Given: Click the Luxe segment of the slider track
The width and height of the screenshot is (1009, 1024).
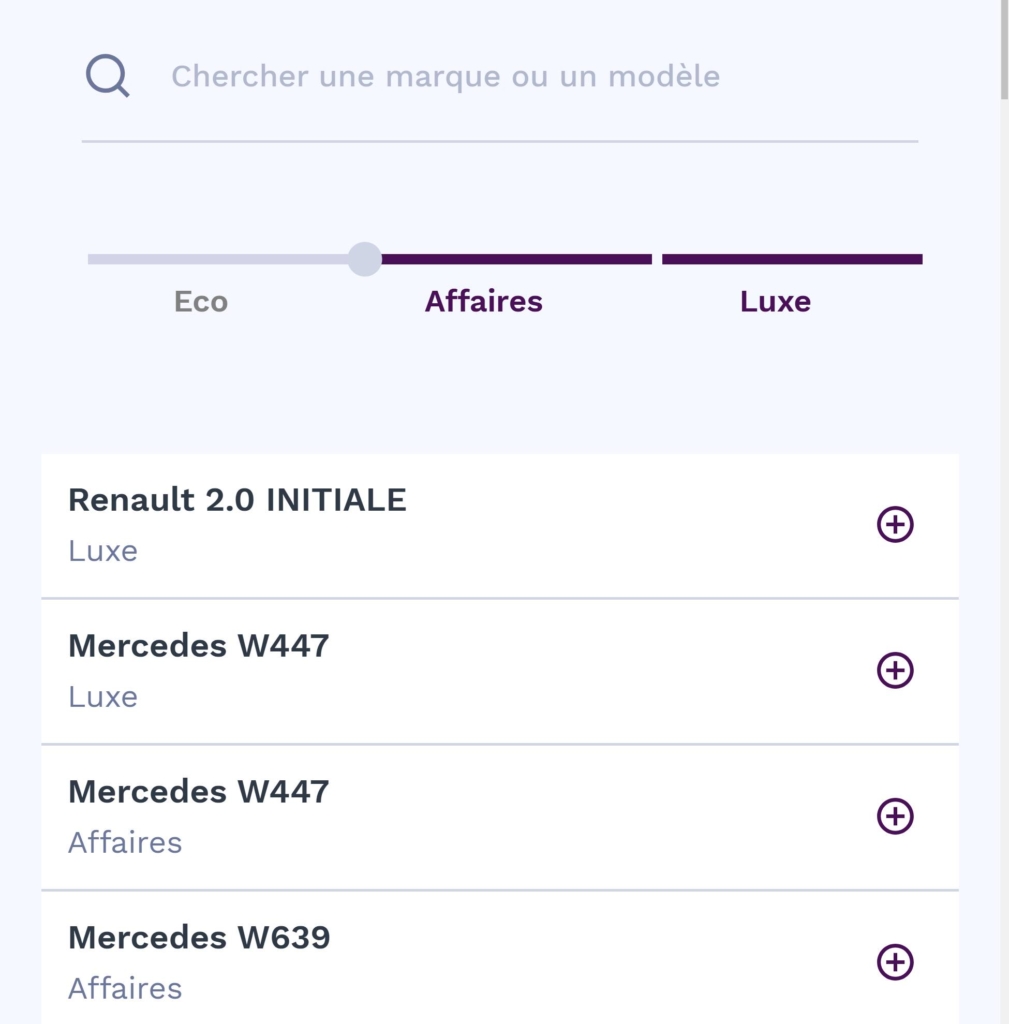Looking at the screenshot, I should pos(791,259).
